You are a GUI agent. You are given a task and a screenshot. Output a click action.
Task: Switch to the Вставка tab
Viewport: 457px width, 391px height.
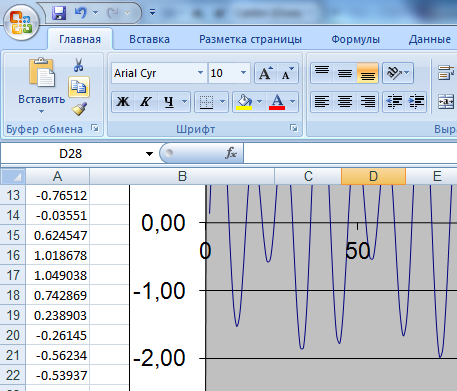pos(149,39)
